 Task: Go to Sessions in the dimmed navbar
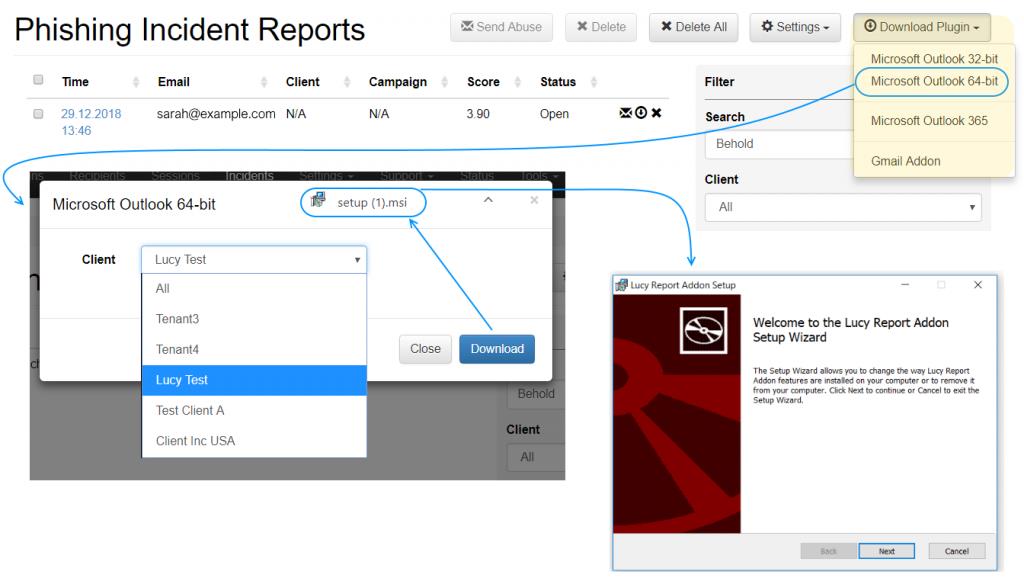175,176
